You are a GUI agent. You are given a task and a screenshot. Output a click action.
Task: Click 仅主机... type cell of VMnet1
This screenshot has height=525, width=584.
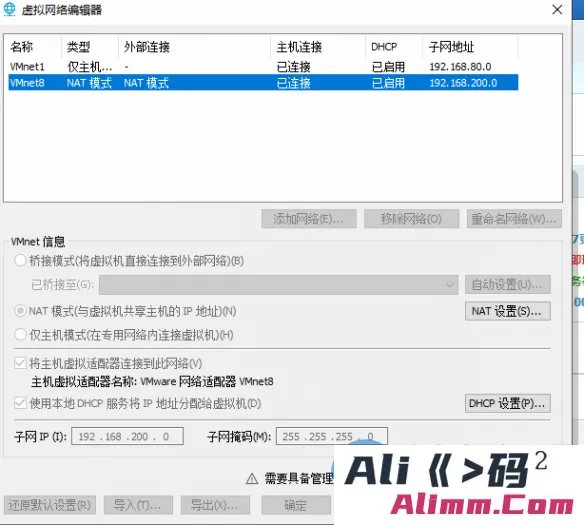89,67
